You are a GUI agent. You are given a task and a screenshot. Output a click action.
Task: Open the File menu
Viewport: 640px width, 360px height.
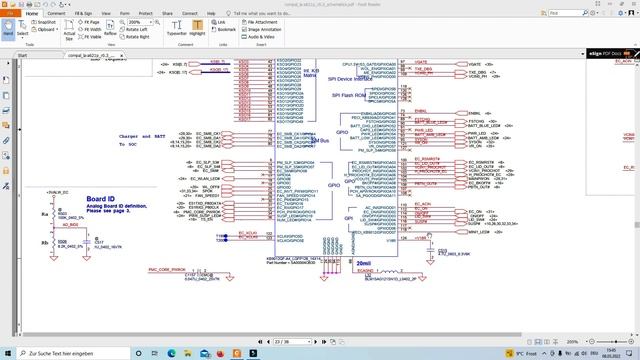[10, 13]
